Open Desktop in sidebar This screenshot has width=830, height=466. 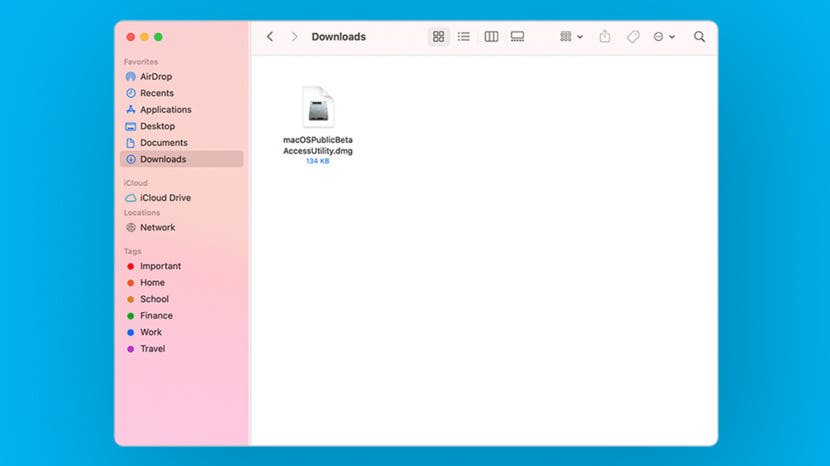point(182,126)
